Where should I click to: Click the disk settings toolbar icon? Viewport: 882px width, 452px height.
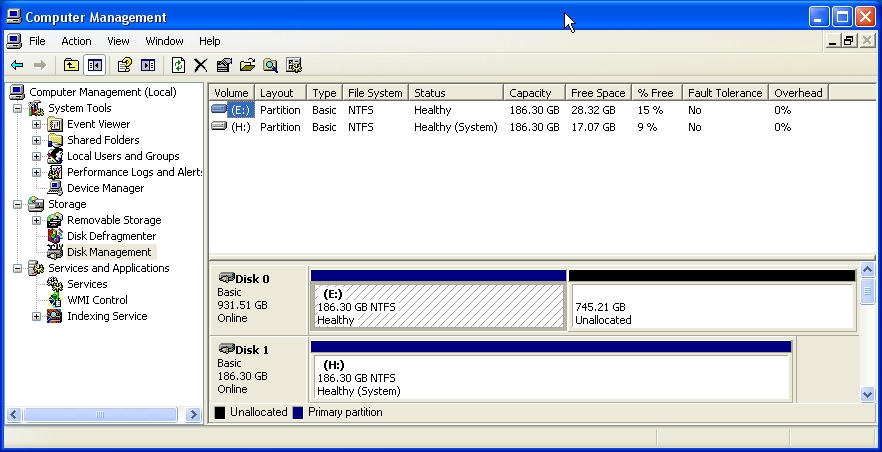pos(294,65)
